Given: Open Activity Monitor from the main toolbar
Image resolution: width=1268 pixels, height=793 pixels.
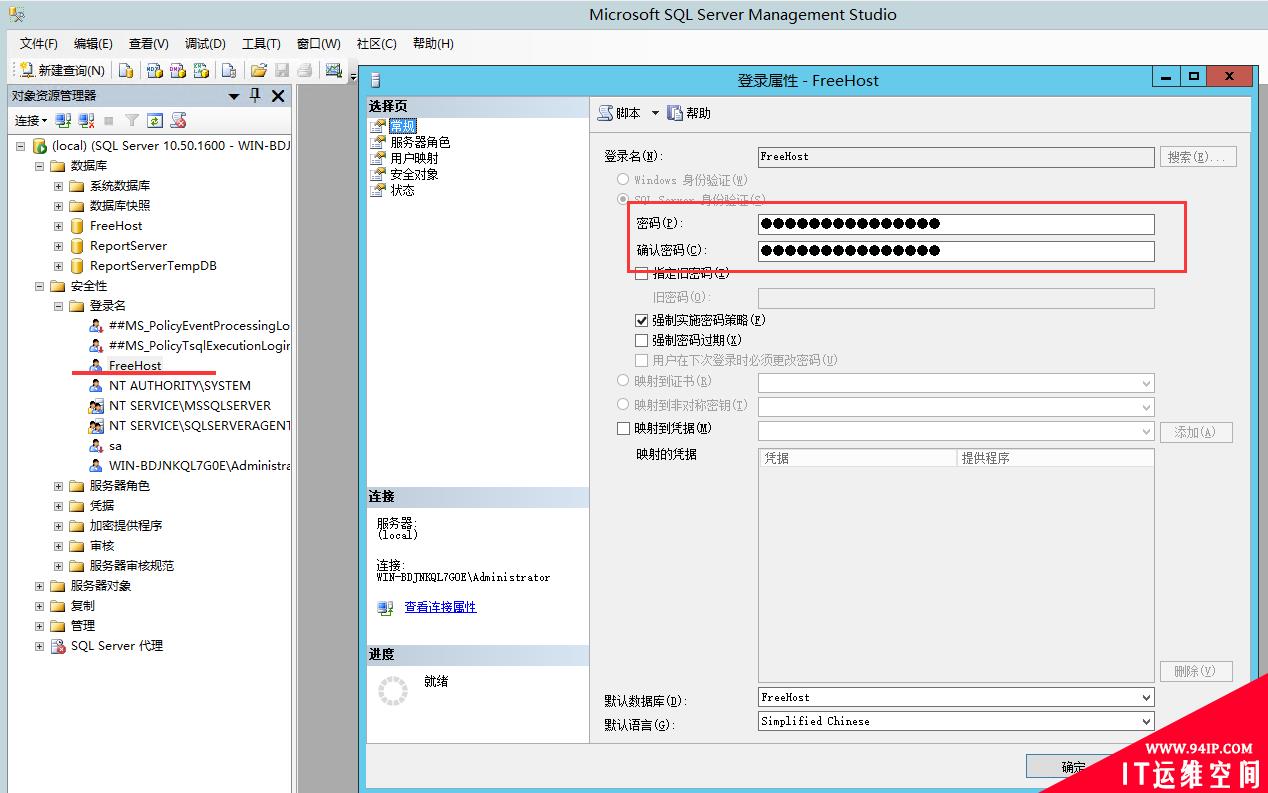Looking at the screenshot, I should [x=334, y=70].
